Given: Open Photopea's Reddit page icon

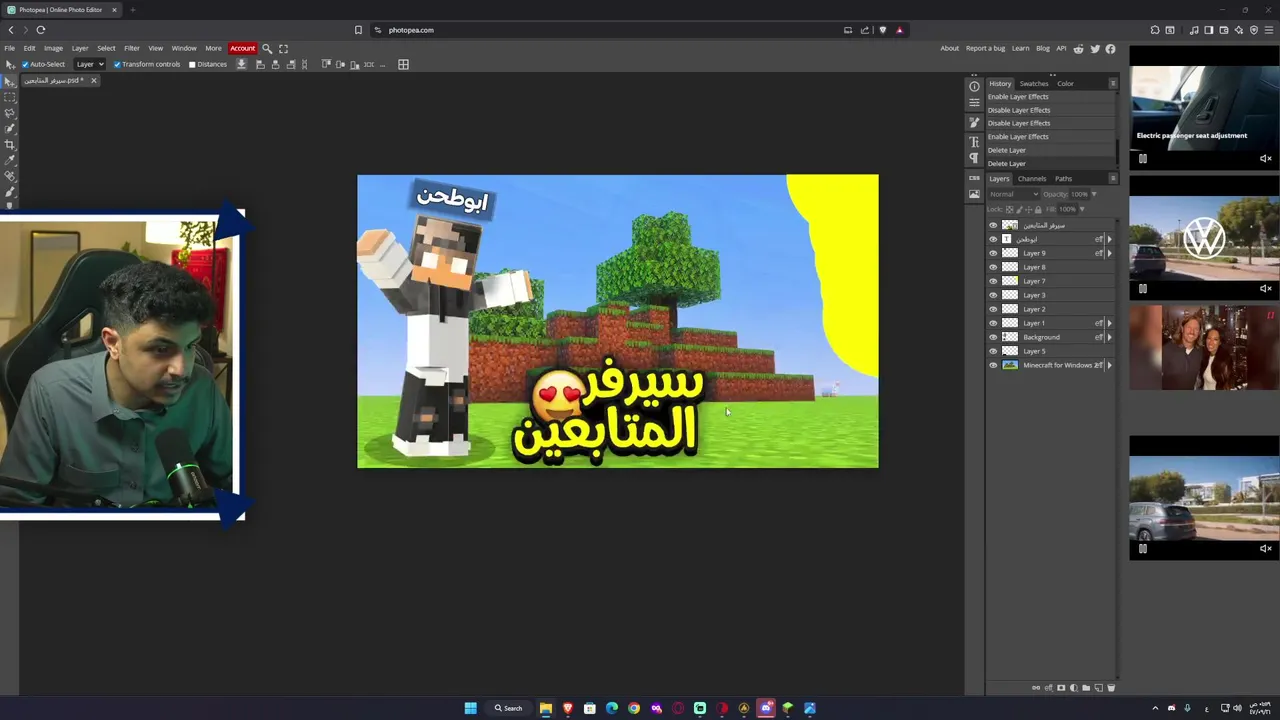Looking at the screenshot, I should point(1078,48).
